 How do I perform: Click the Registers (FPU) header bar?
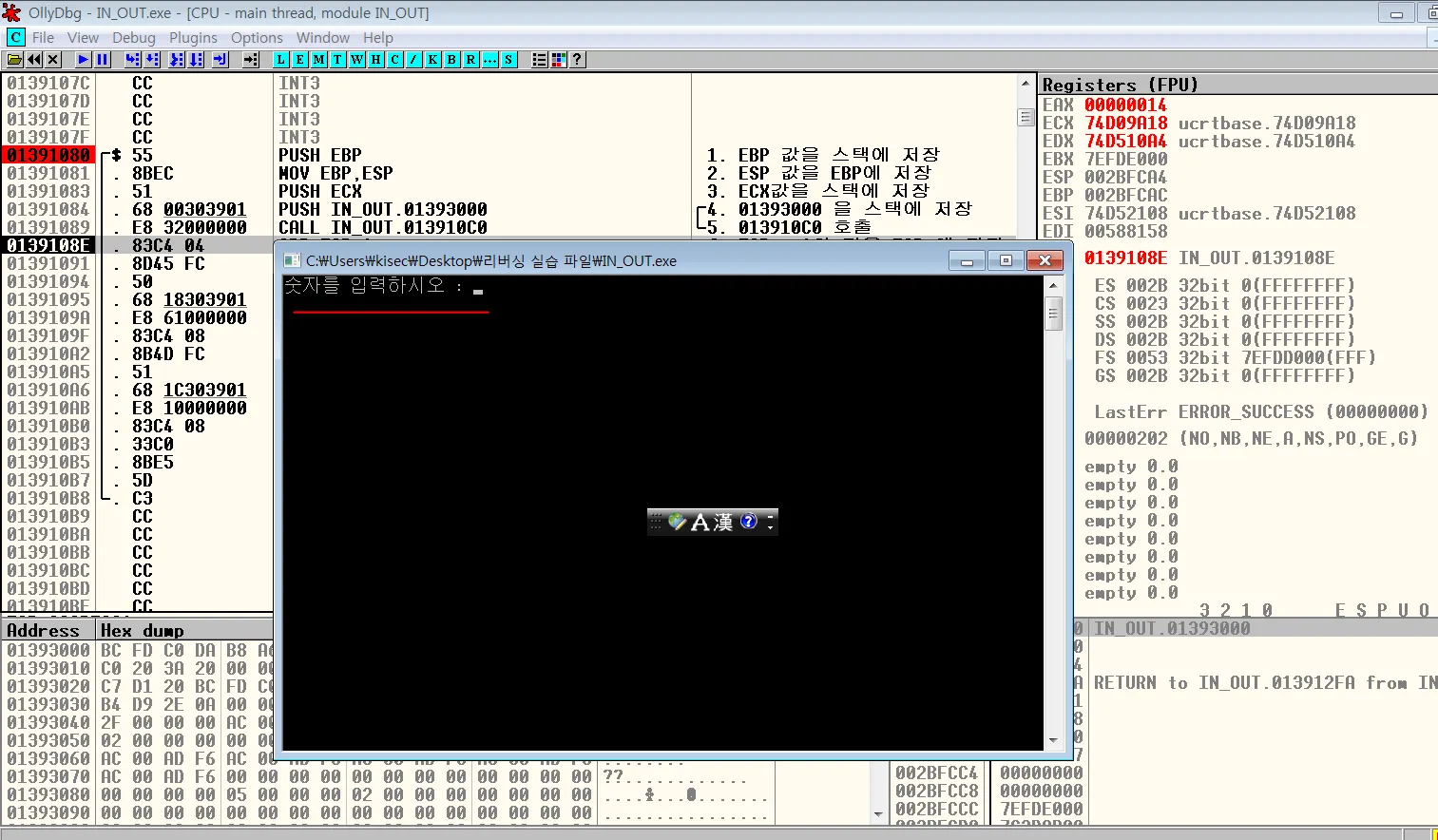click(1239, 85)
